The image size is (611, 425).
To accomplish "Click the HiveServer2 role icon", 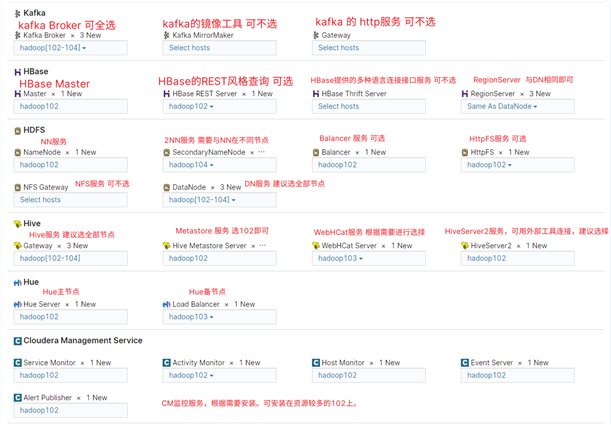I will 464,246.
